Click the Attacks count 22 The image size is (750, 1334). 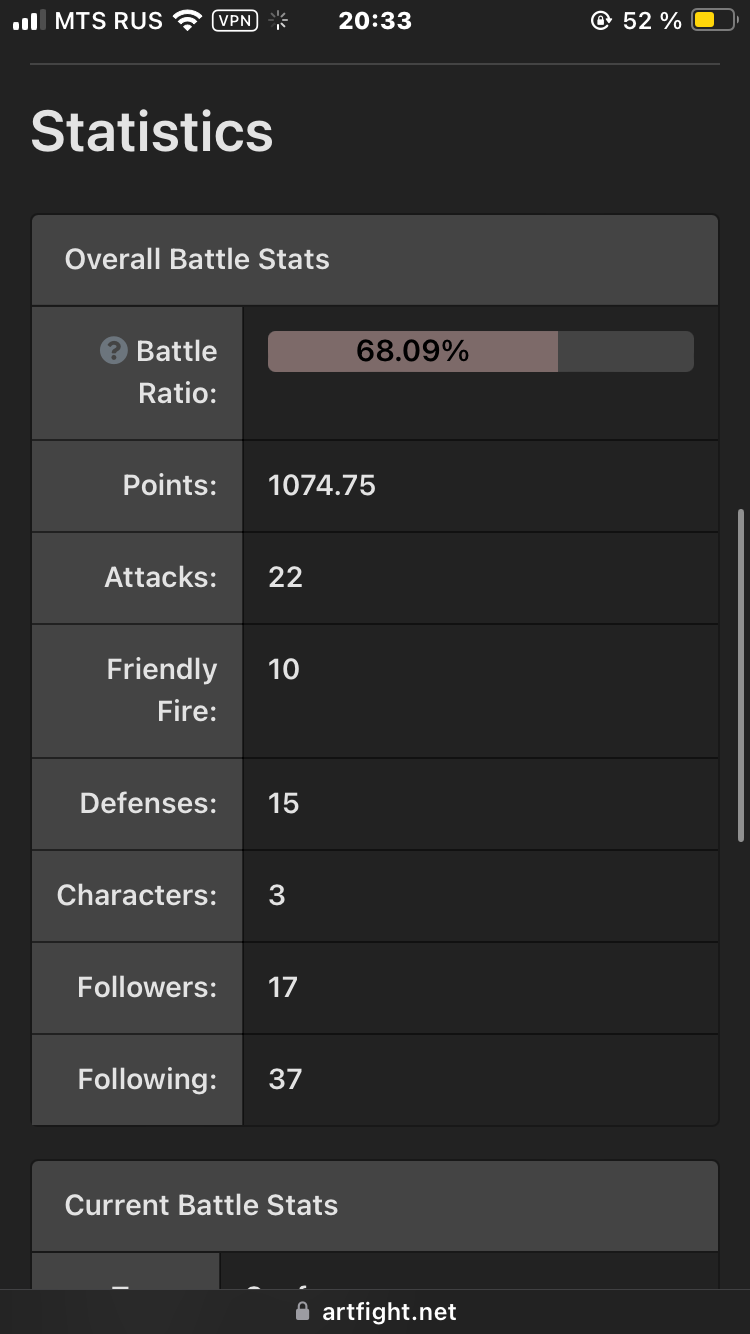click(x=285, y=578)
